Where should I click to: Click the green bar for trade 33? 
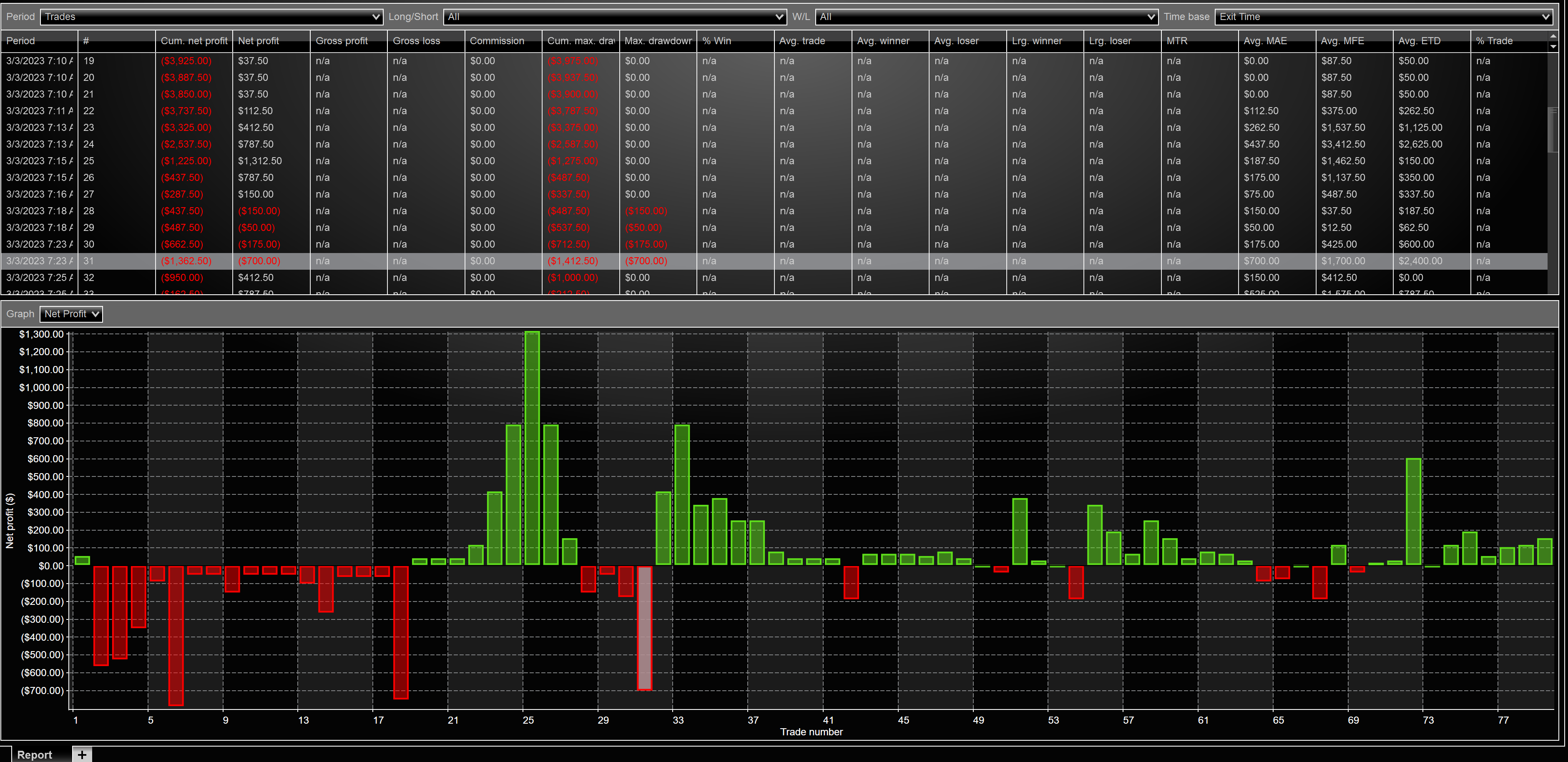tap(682, 495)
